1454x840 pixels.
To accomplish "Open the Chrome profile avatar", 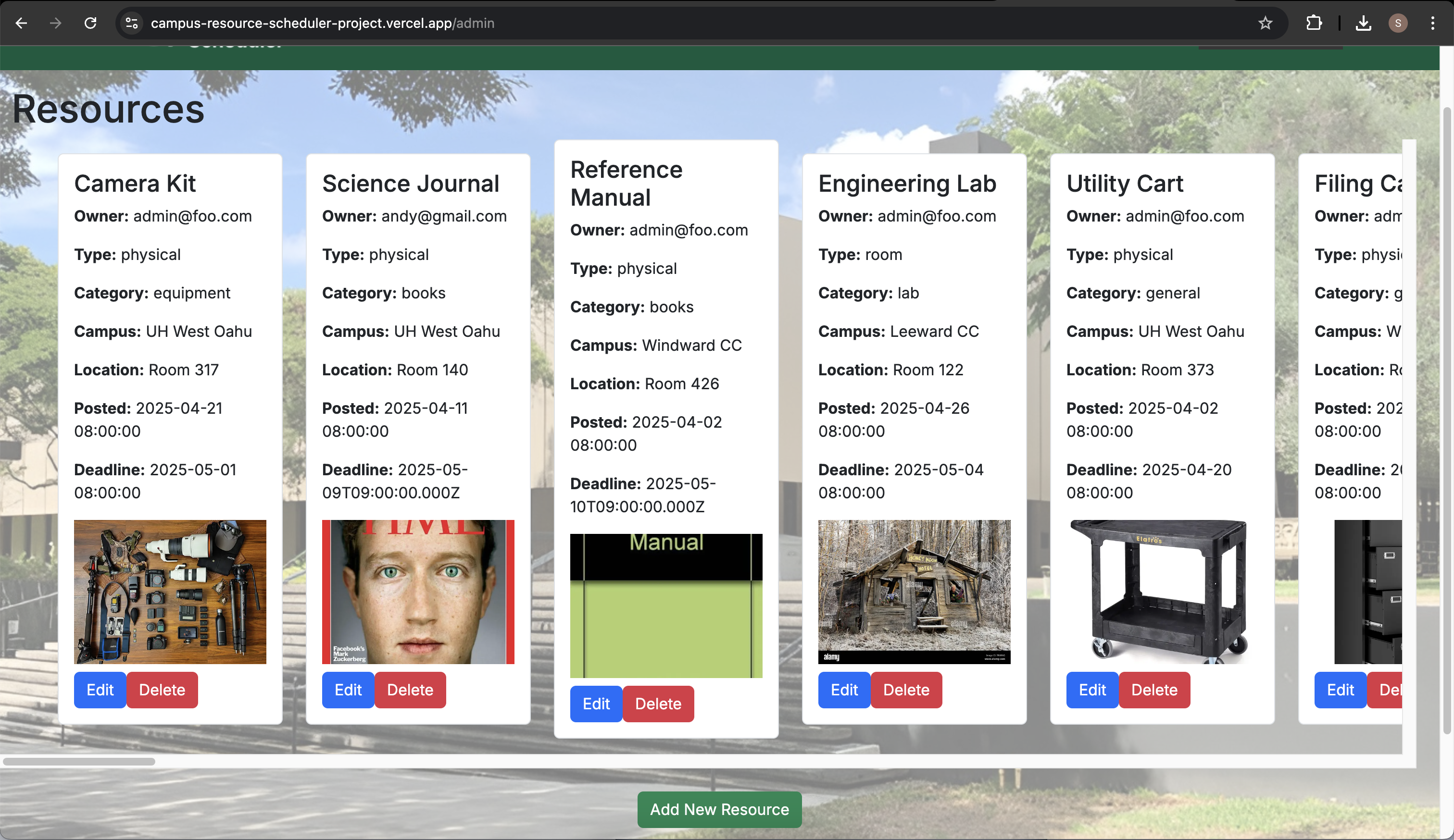I will click(1397, 23).
